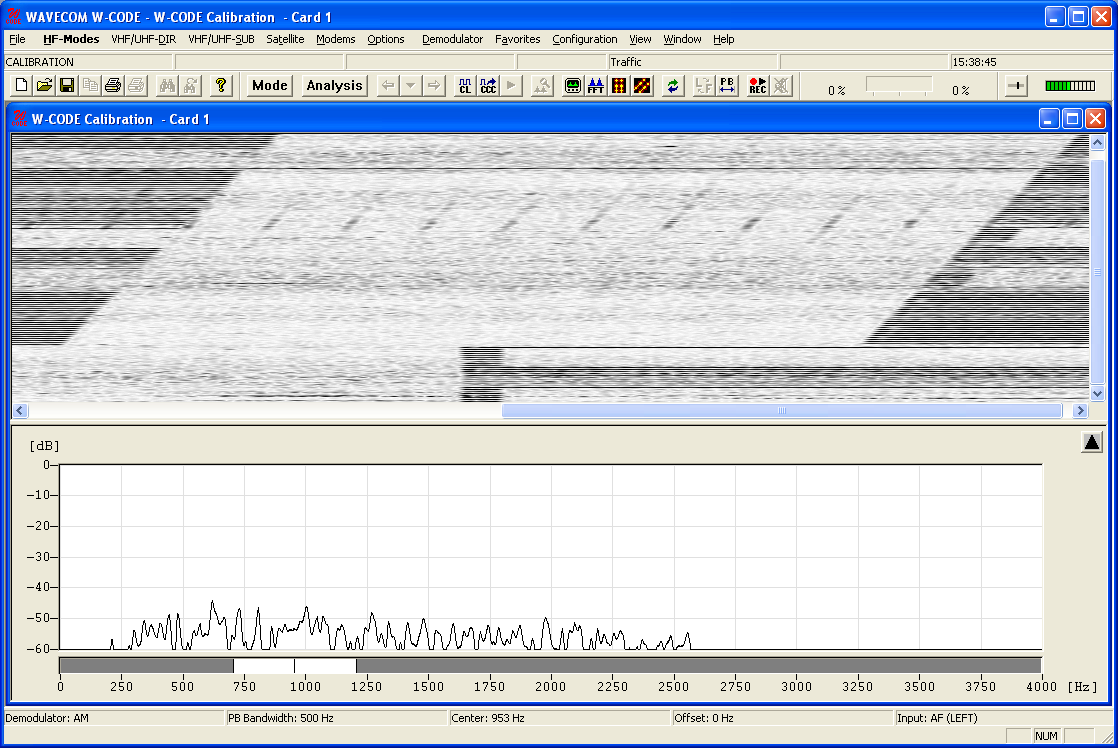Click the CL toolbar icon
This screenshot has width=1118, height=748.
tap(465, 86)
